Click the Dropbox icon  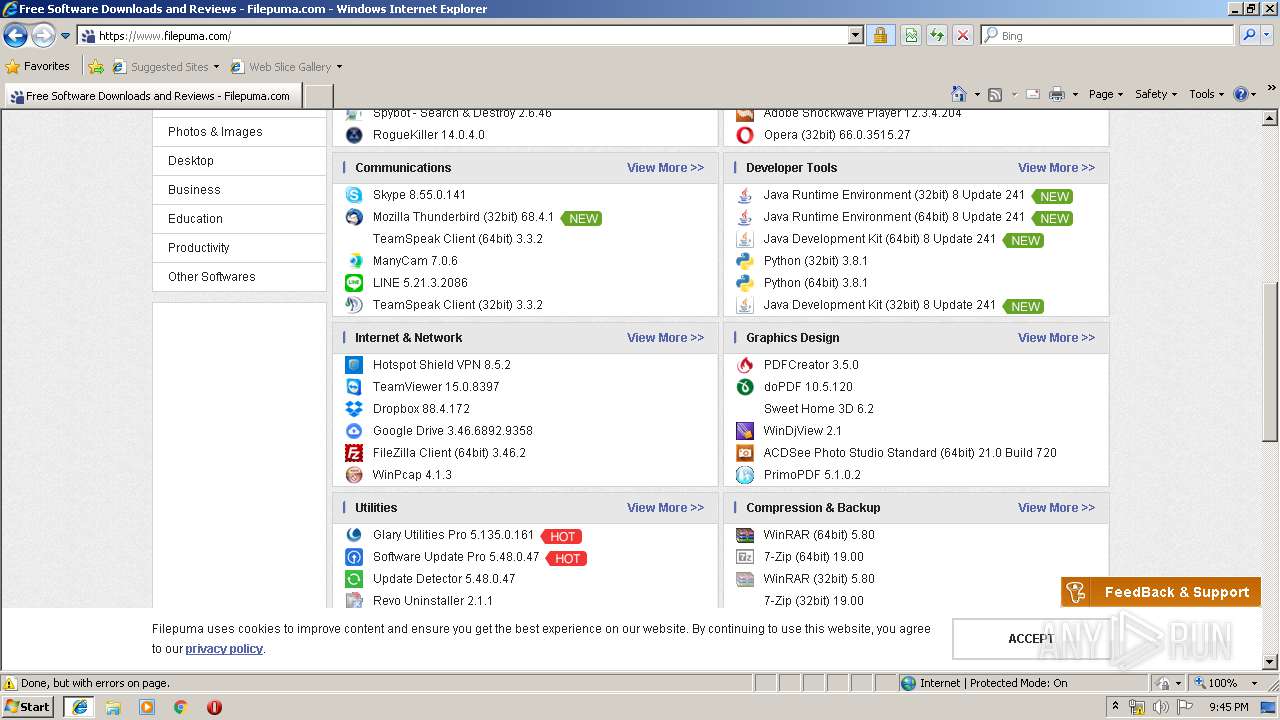coord(354,409)
